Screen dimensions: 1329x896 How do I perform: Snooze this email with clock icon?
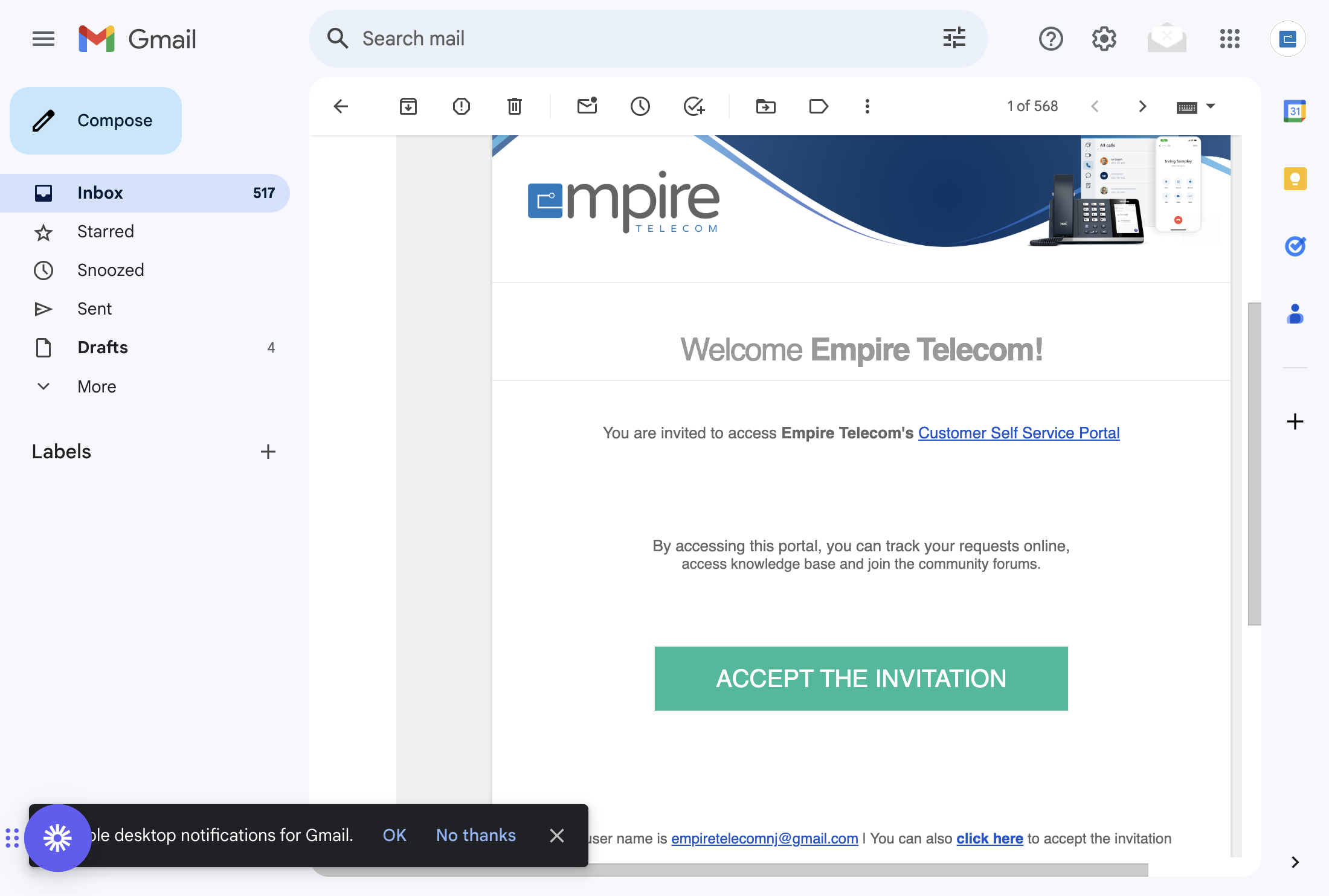click(640, 106)
